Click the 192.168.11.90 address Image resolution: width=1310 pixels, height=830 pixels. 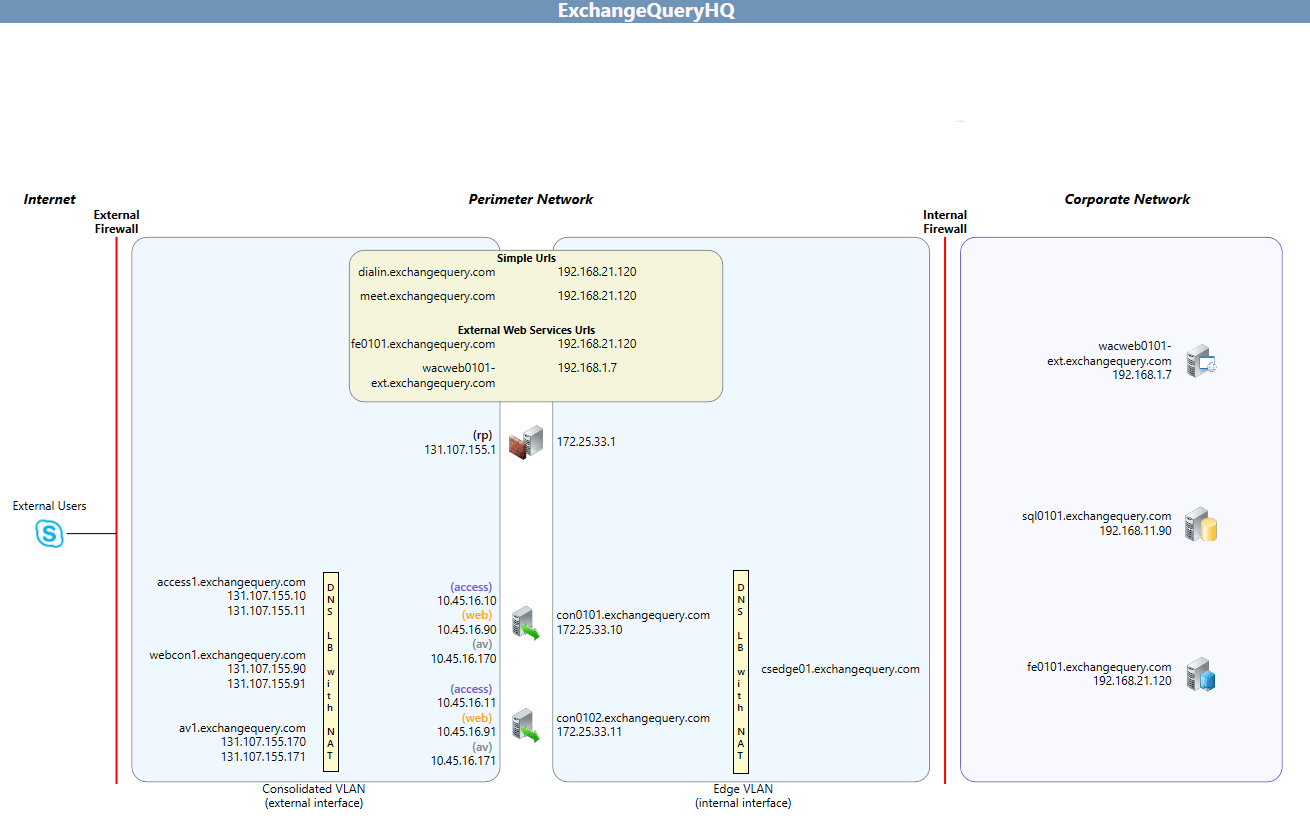(x=1135, y=531)
